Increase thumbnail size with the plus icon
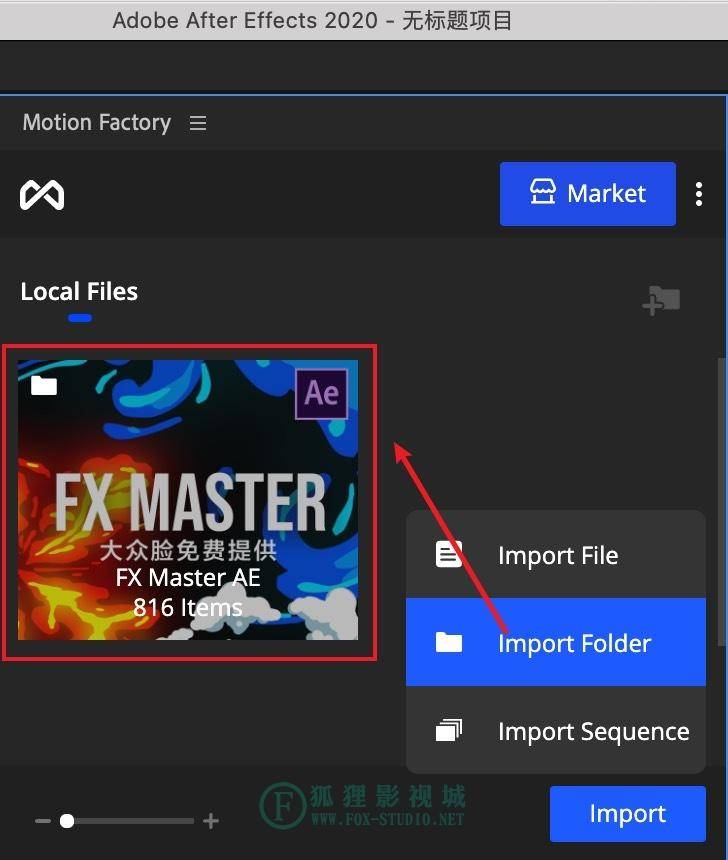 click(x=211, y=821)
